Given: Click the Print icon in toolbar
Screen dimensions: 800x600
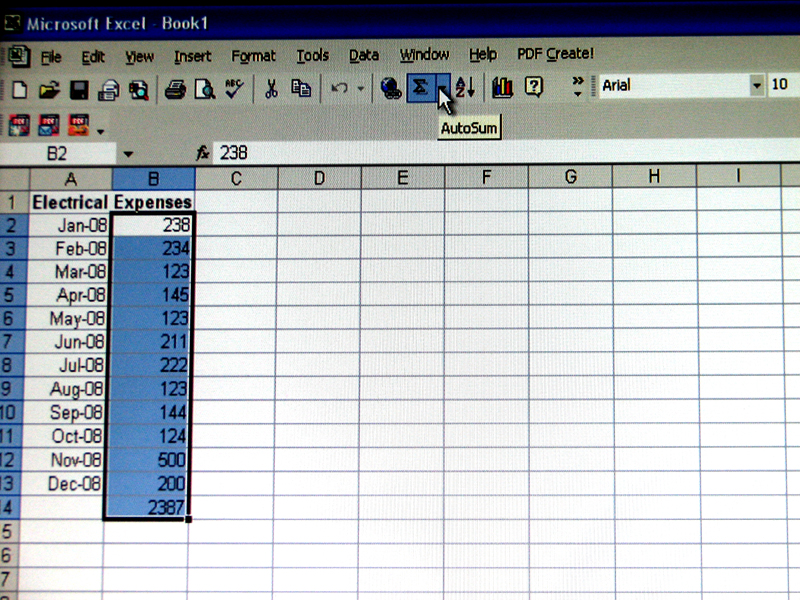Looking at the screenshot, I should tap(176, 89).
